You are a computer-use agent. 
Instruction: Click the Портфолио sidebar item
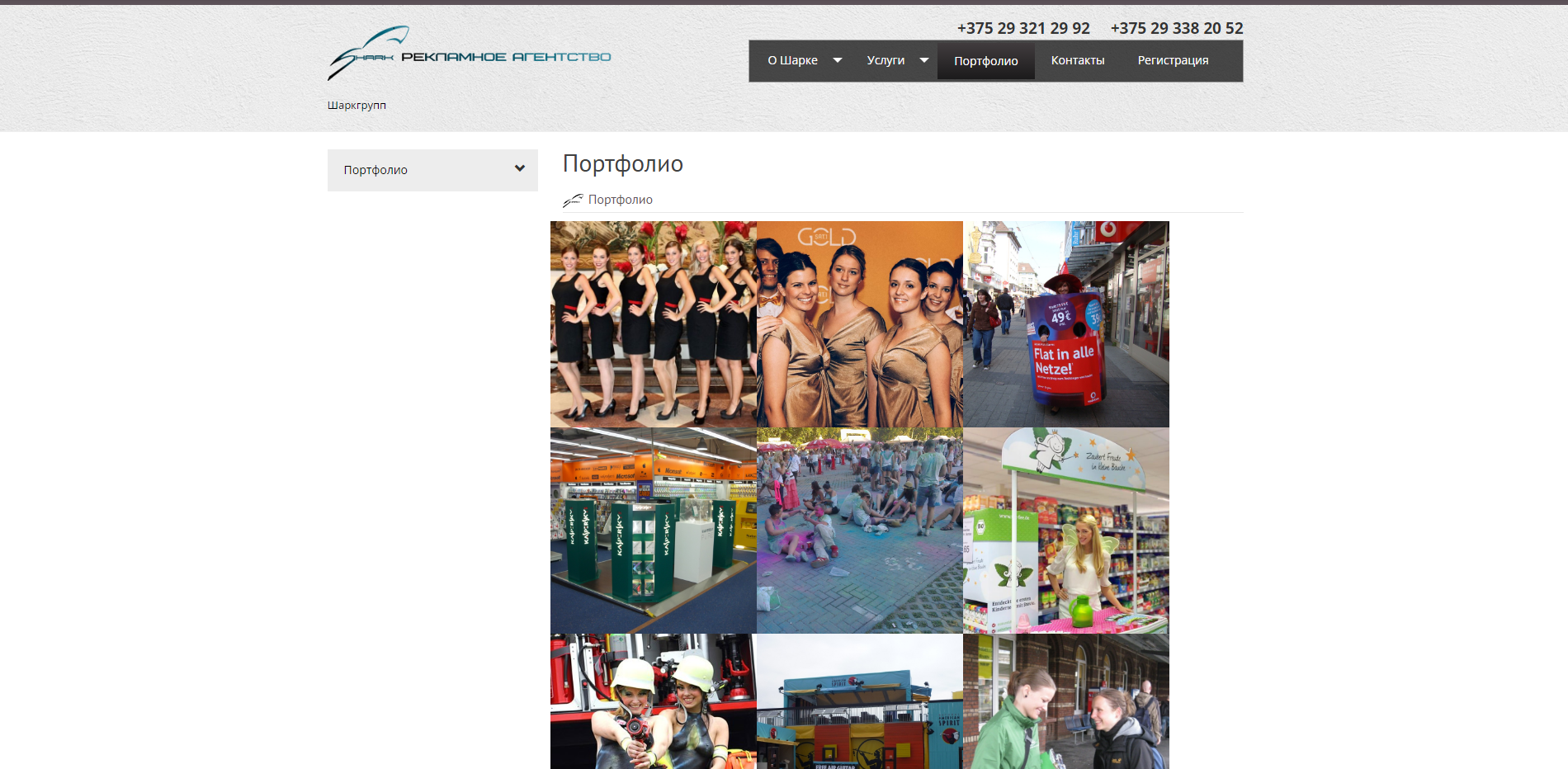[x=432, y=170]
